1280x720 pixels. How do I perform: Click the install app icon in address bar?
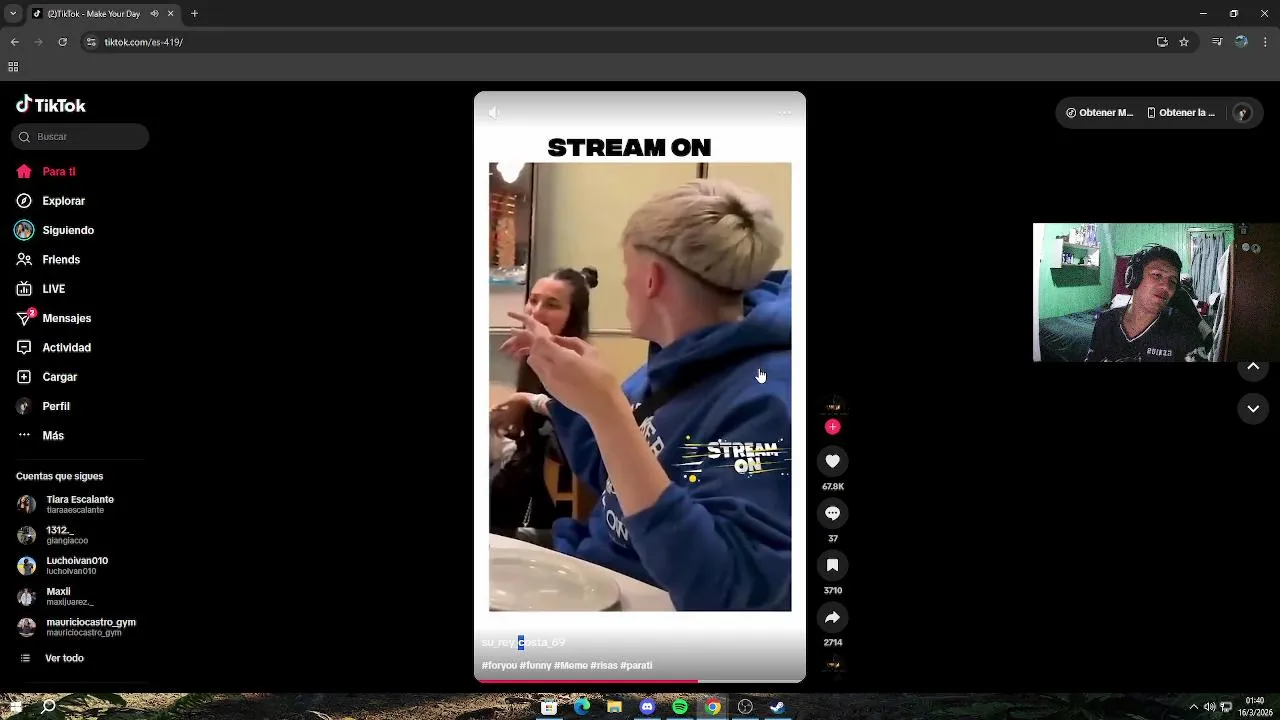click(1162, 42)
